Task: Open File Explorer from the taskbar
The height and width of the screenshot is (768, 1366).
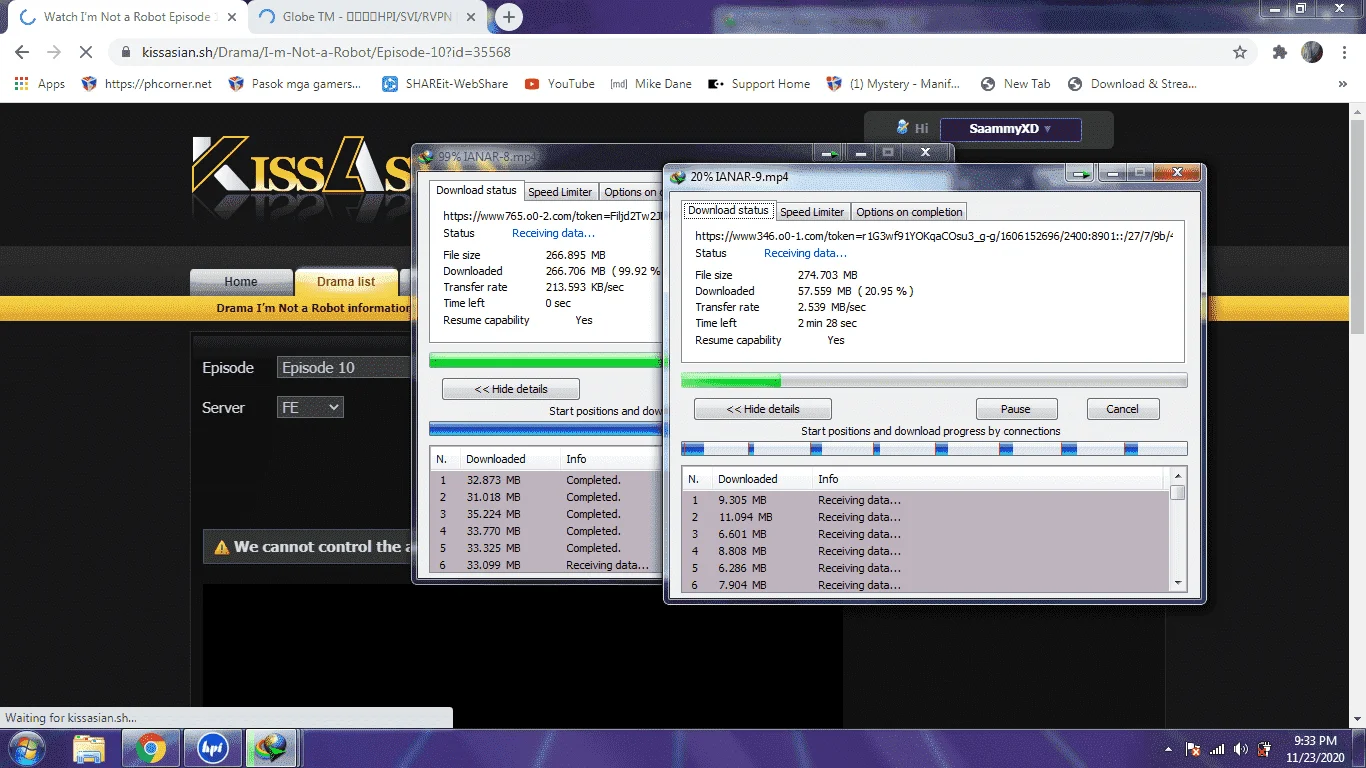Action: coord(89,748)
